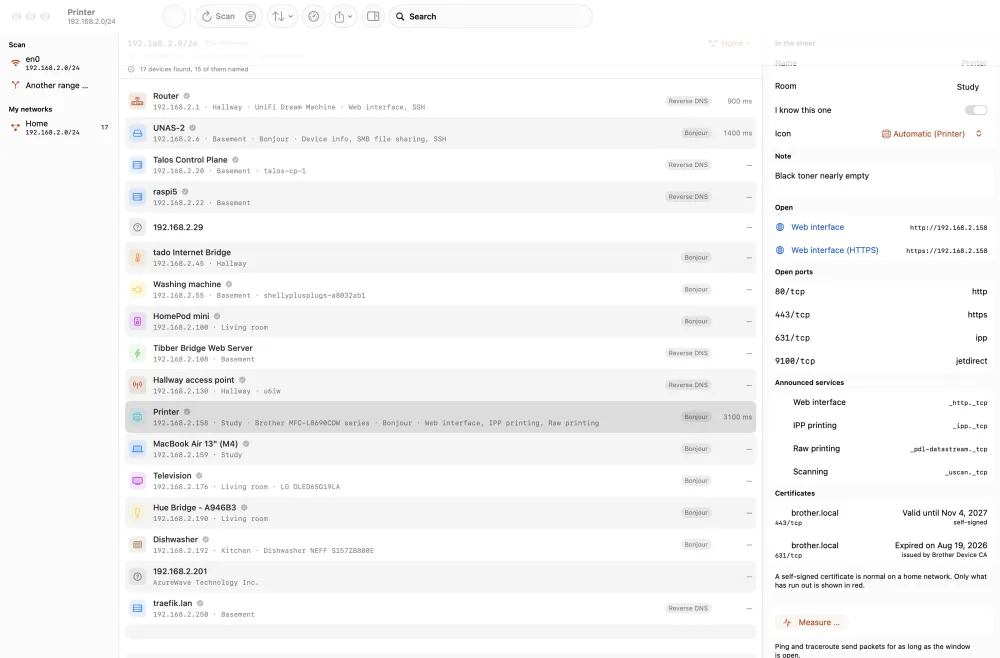The height and width of the screenshot is (658, 1000).
Task: Click the magnifier icon in Search
Action: [x=400, y=17]
